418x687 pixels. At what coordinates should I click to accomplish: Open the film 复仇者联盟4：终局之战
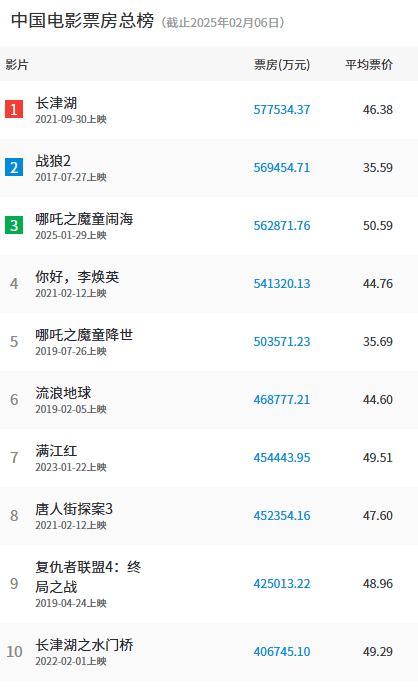click(88, 577)
